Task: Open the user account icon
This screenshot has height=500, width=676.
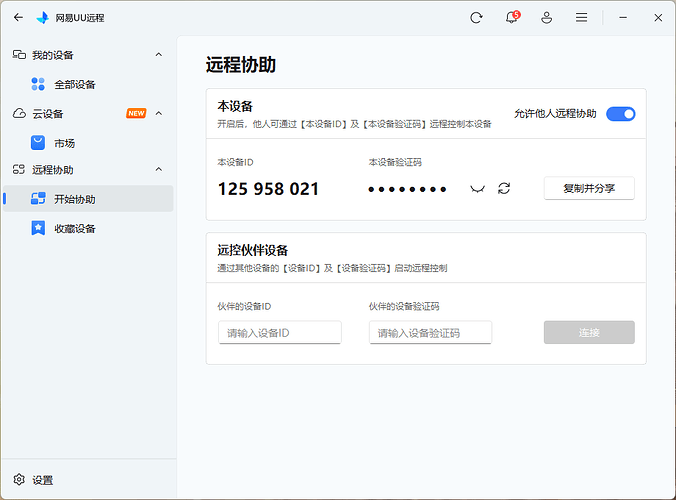Action: coord(547,18)
